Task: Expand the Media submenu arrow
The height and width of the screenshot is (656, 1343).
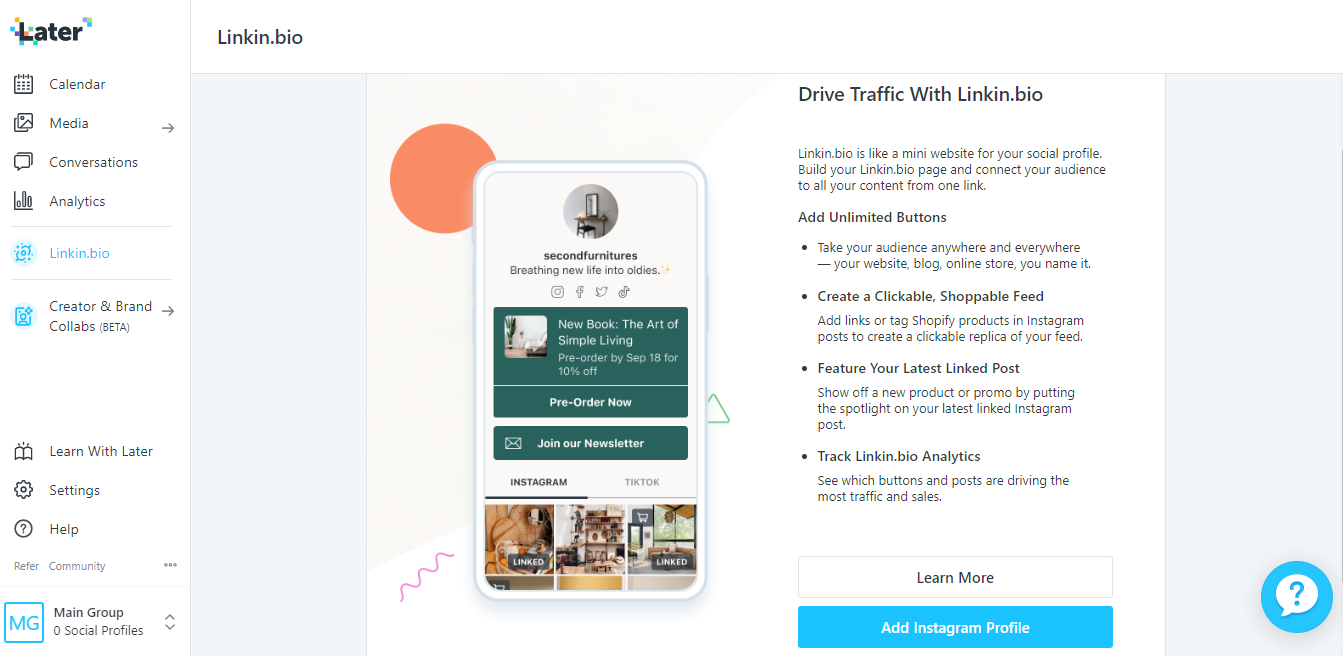Action: [168, 128]
